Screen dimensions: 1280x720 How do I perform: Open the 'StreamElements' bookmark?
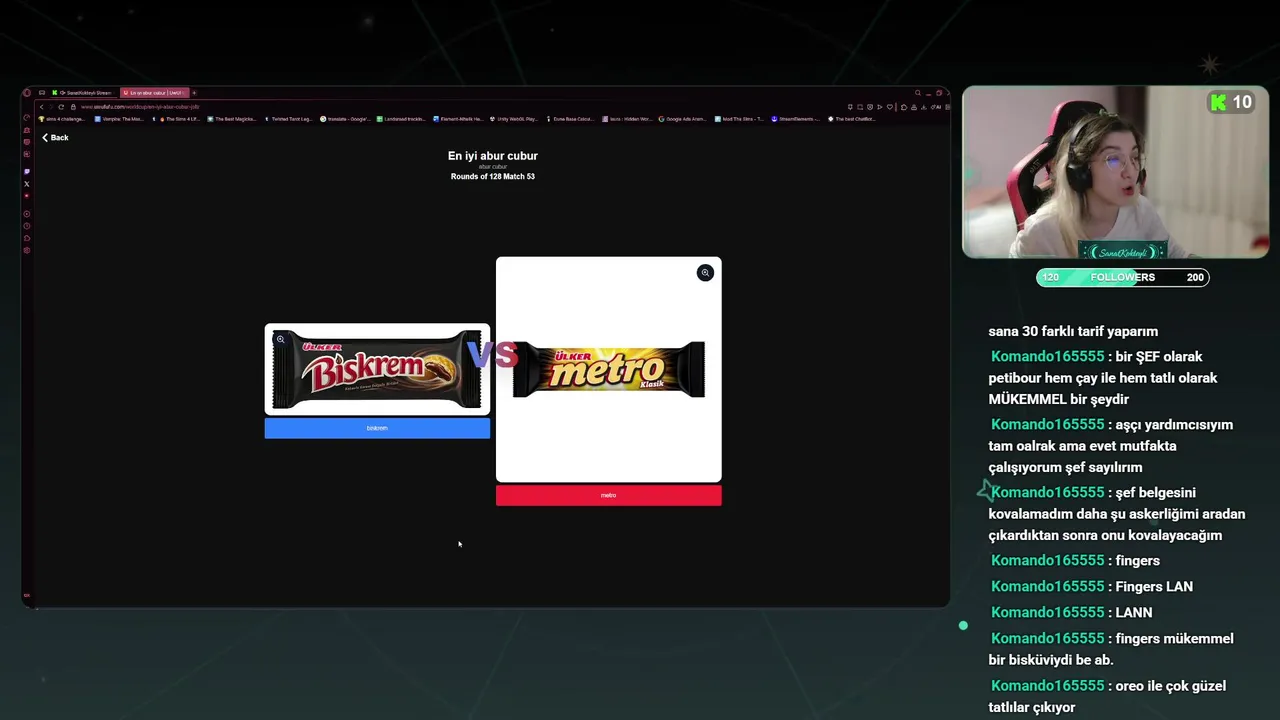coord(795,119)
